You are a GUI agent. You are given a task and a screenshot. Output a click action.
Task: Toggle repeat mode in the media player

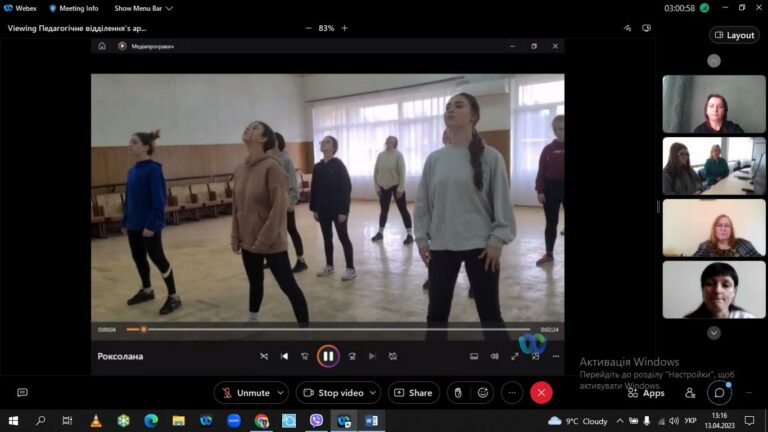[393, 356]
